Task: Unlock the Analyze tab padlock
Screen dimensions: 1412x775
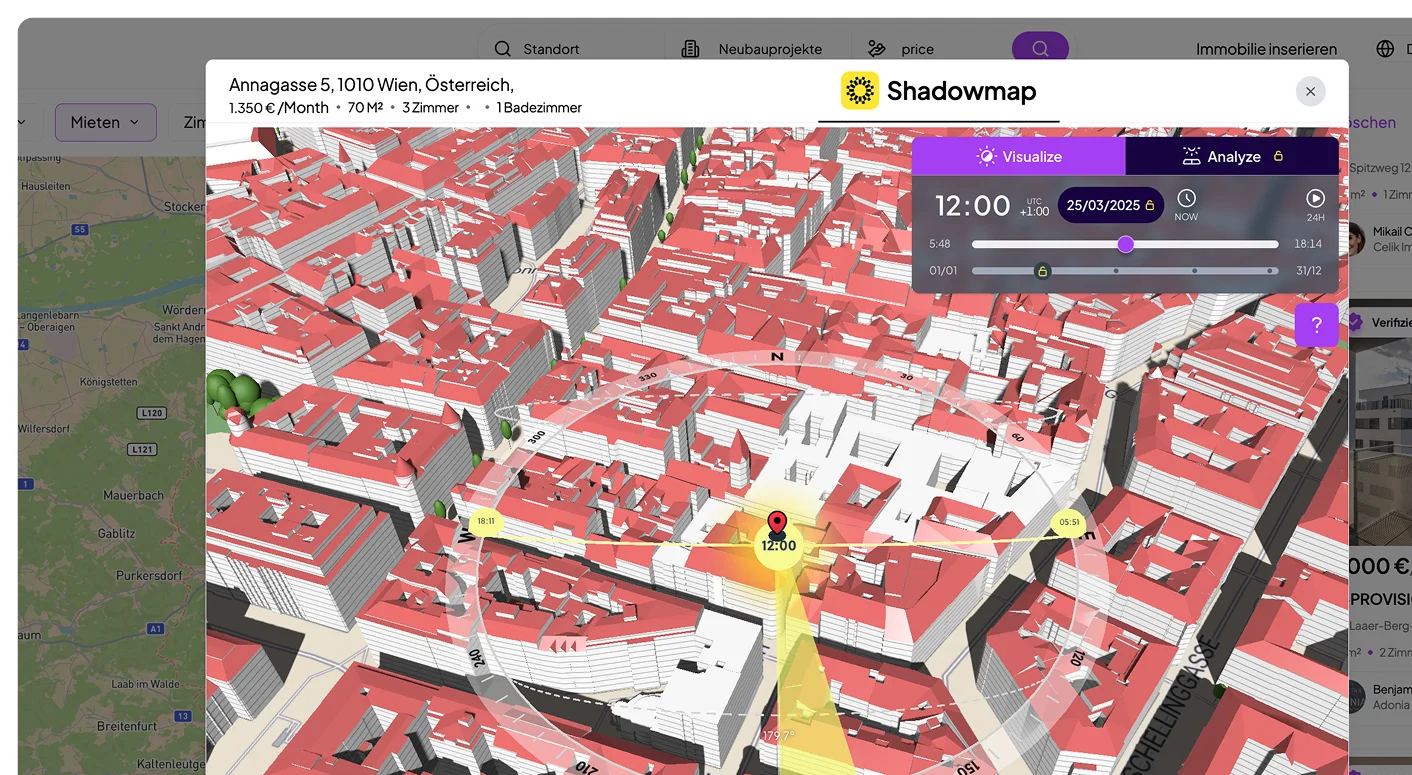Action: (1279, 156)
